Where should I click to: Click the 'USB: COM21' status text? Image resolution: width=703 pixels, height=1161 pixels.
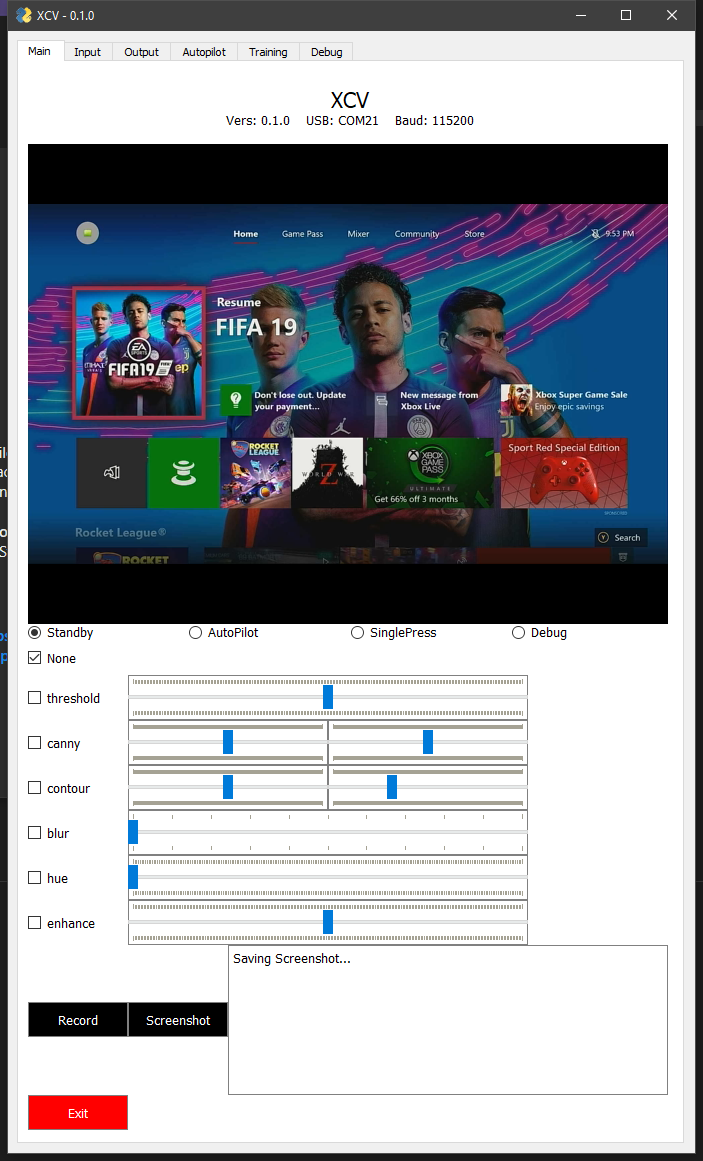tap(342, 121)
